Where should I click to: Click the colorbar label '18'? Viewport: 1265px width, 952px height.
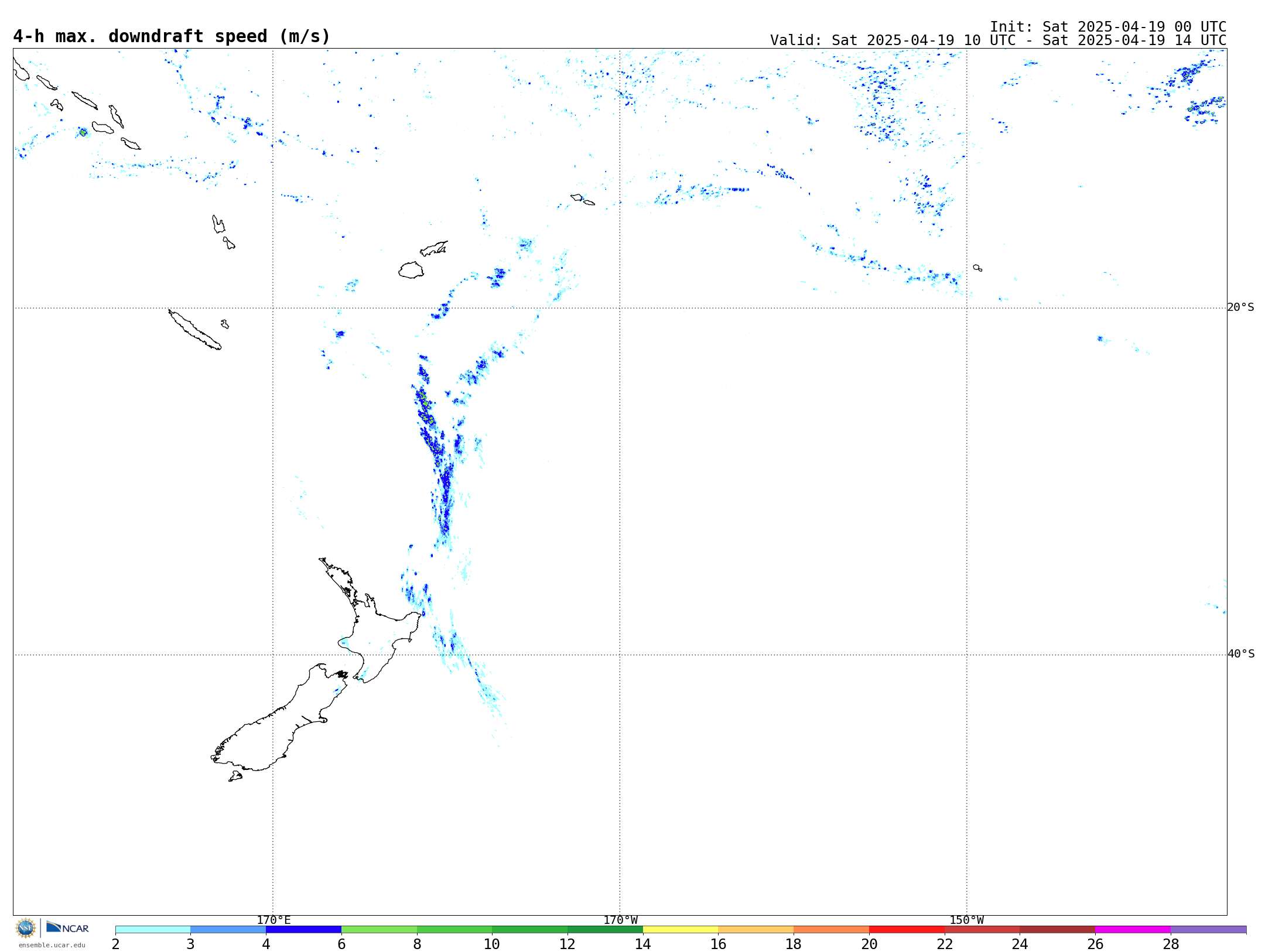[794, 944]
